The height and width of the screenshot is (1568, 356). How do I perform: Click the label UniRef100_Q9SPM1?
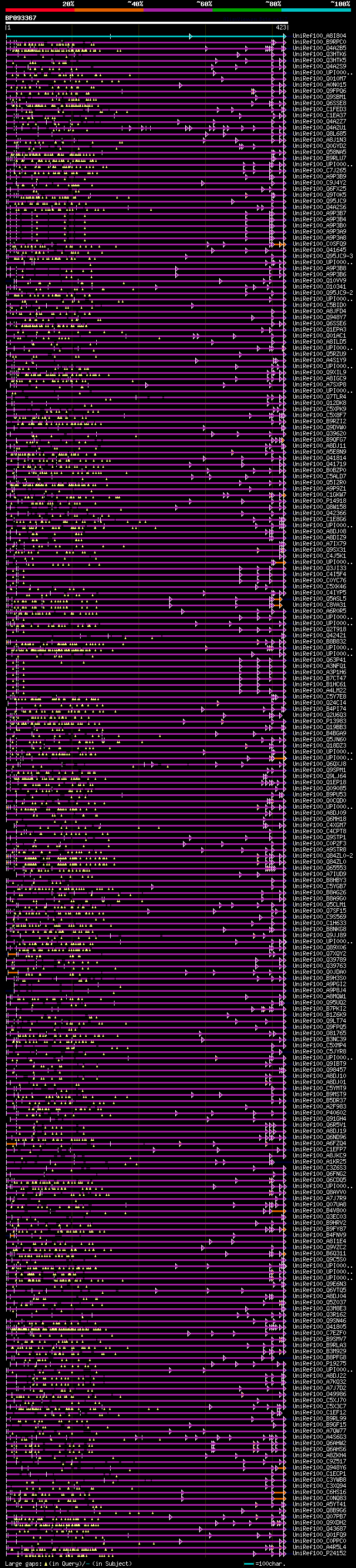(319, 770)
